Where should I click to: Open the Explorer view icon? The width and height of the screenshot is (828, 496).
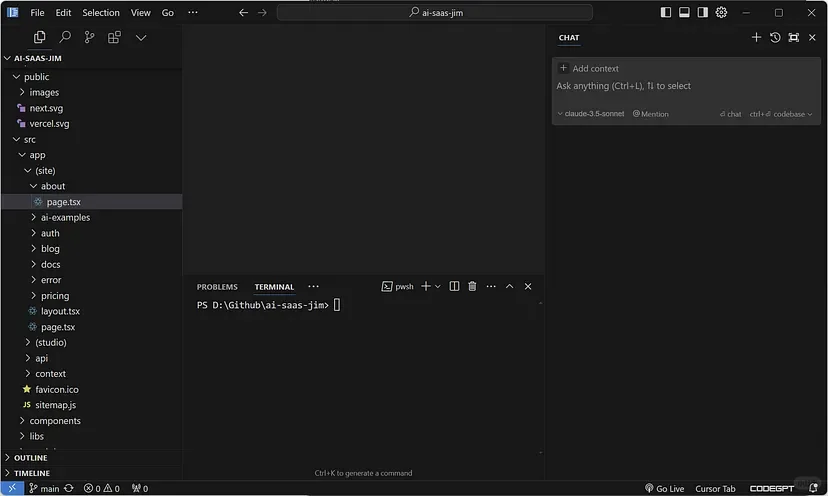pos(40,37)
